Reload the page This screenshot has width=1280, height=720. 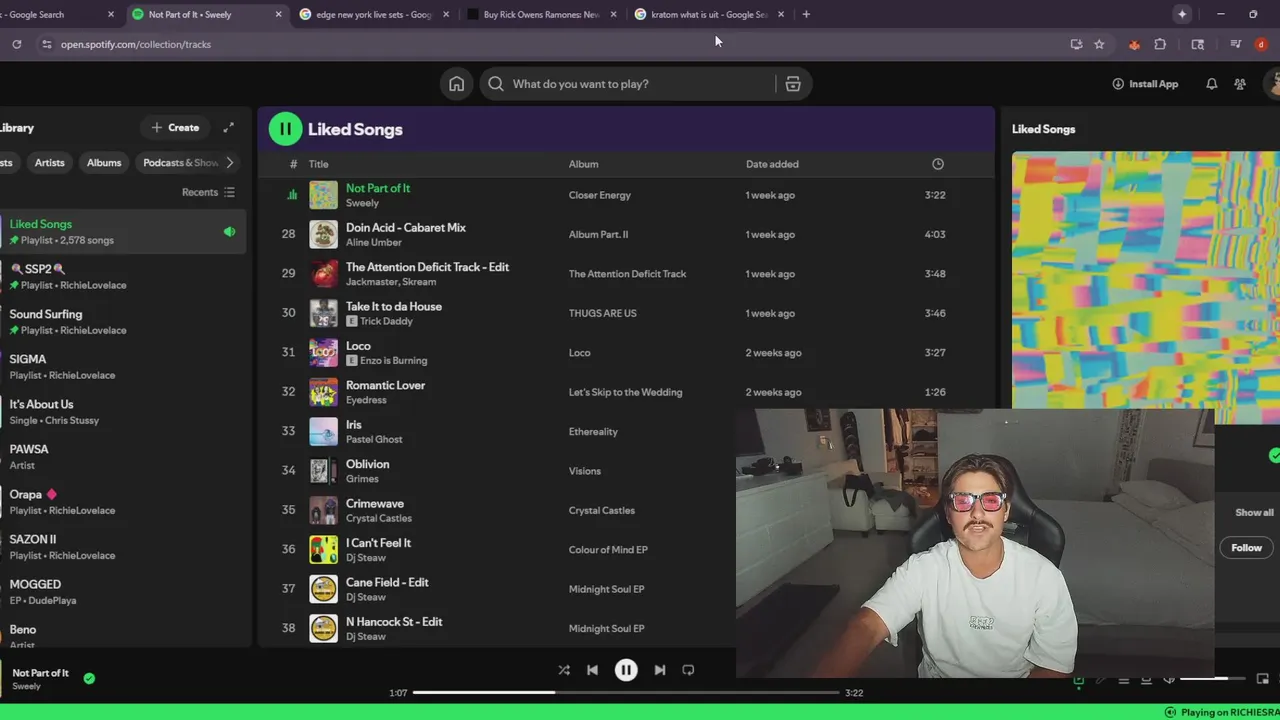17,44
